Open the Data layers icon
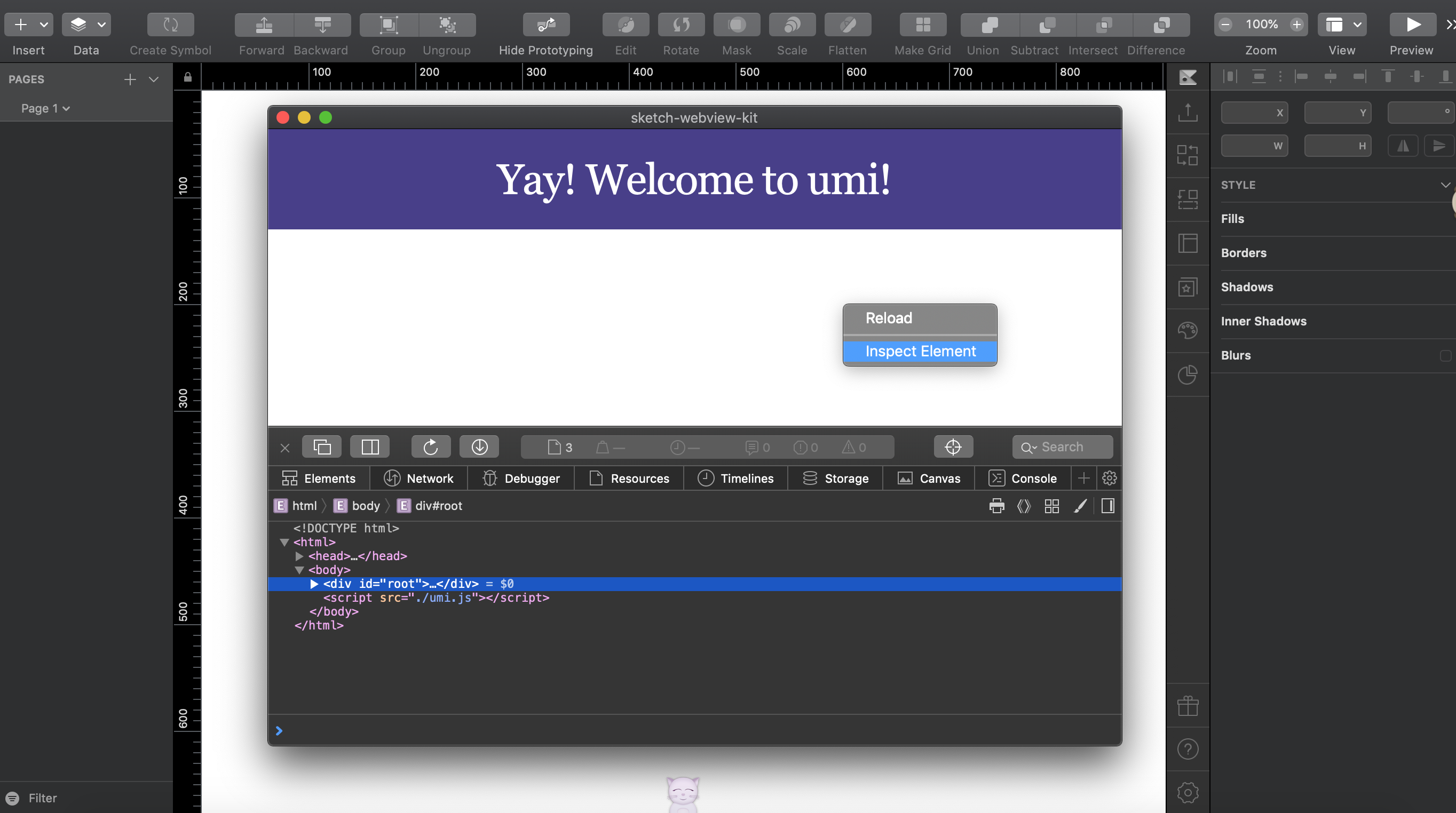This screenshot has height=813, width=1456. pyautogui.click(x=78, y=25)
